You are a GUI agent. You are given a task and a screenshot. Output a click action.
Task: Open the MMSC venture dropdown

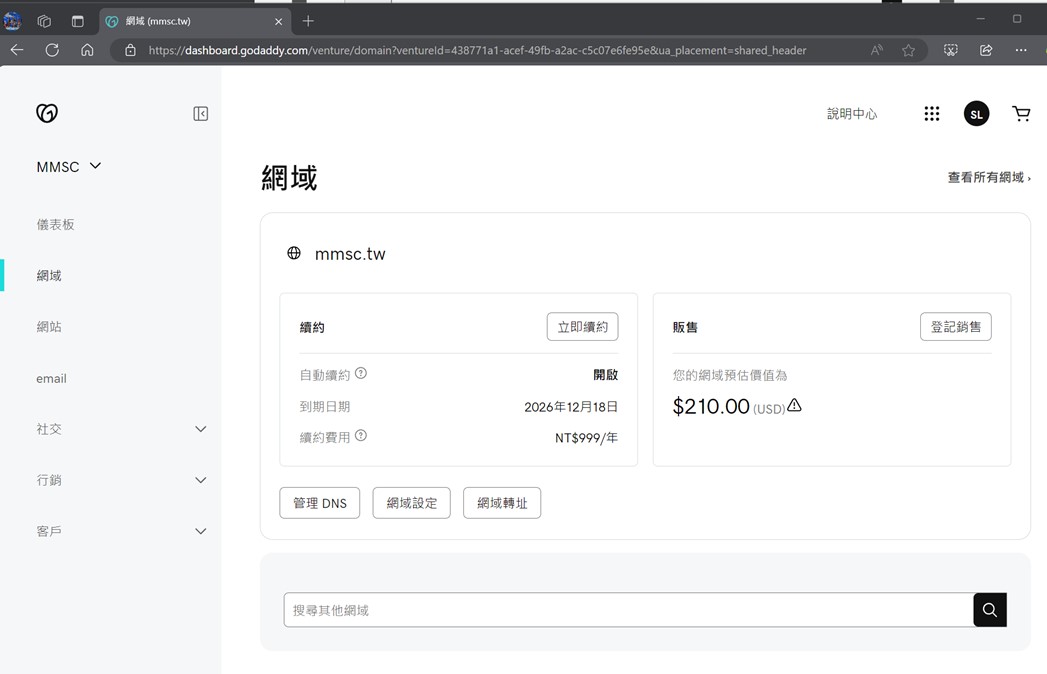(69, 166)
